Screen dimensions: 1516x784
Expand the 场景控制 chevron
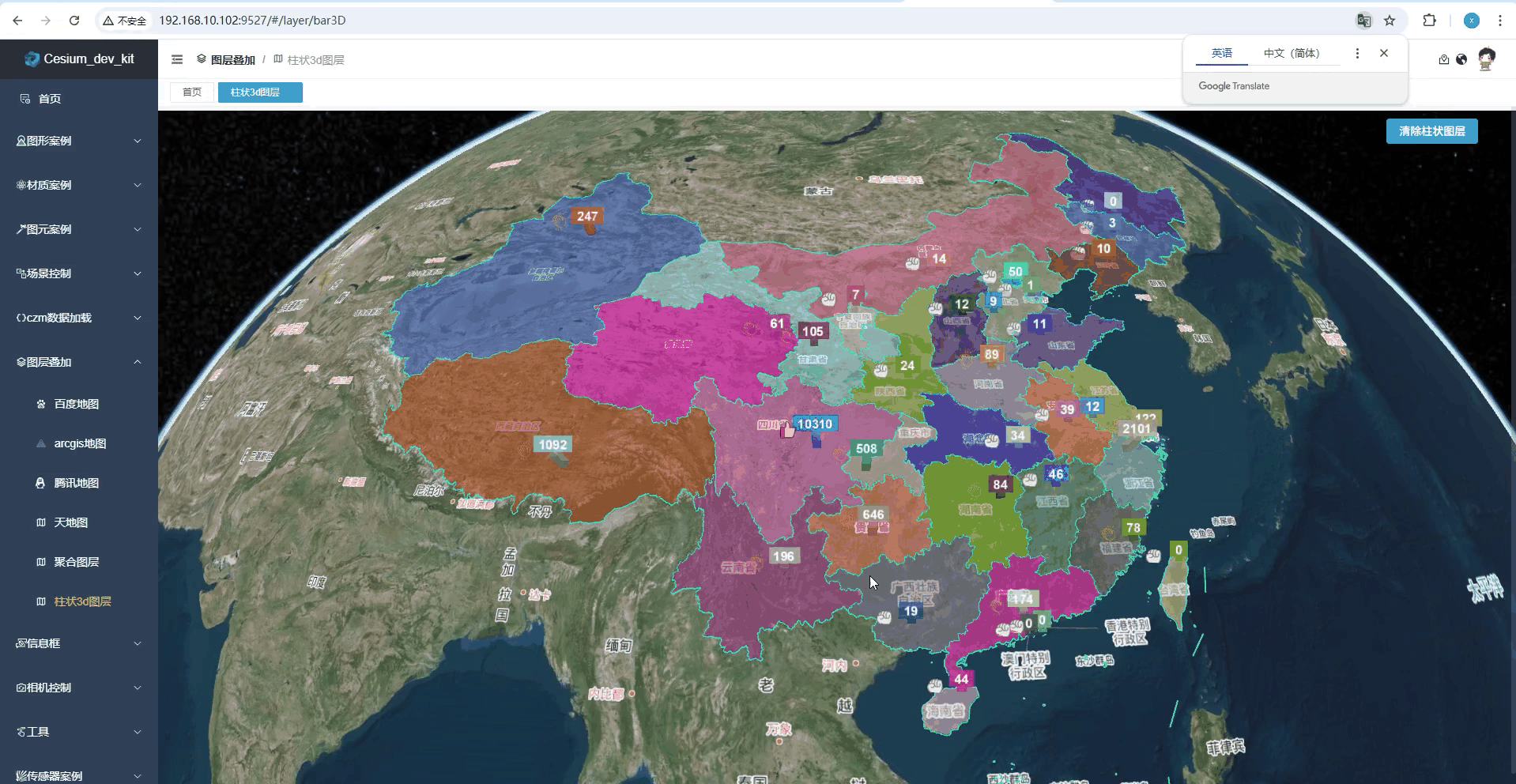[138, 273]
